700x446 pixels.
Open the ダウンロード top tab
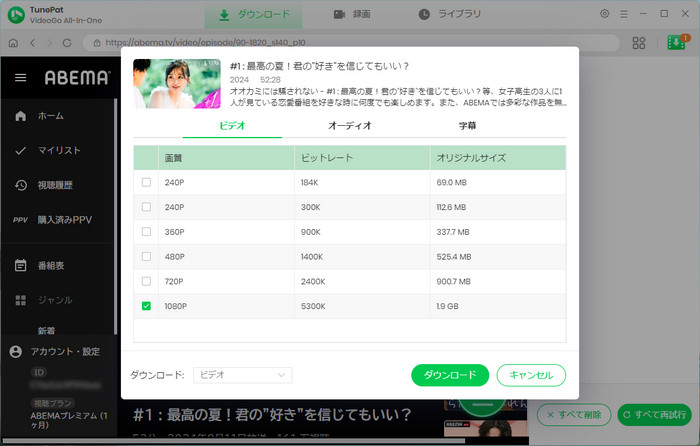(254, 15)
